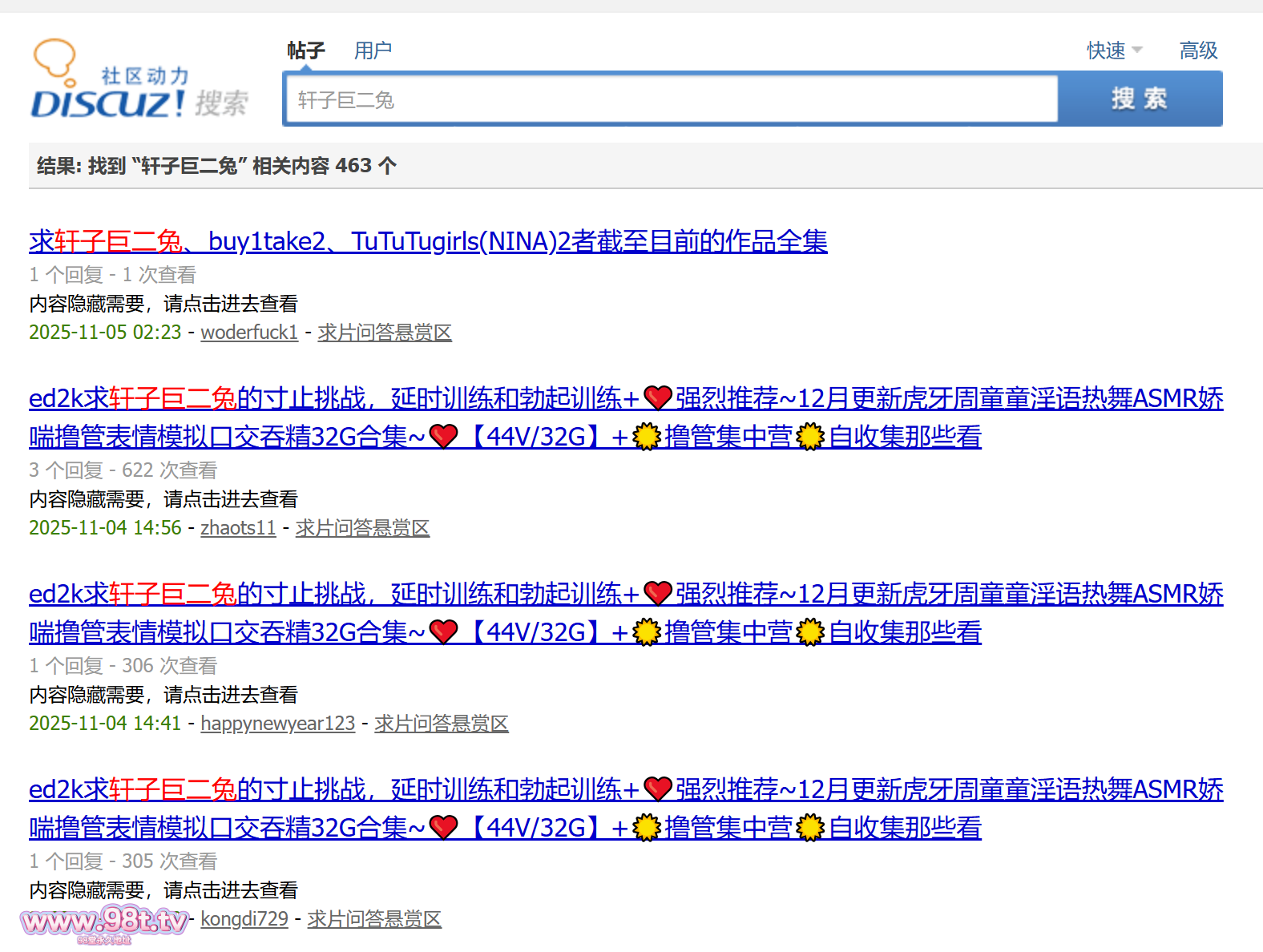Open the result title posted by zhaots11
The height and width of the screenshot is (952, 1263).
pyautogui.click(x=625, y=399)
